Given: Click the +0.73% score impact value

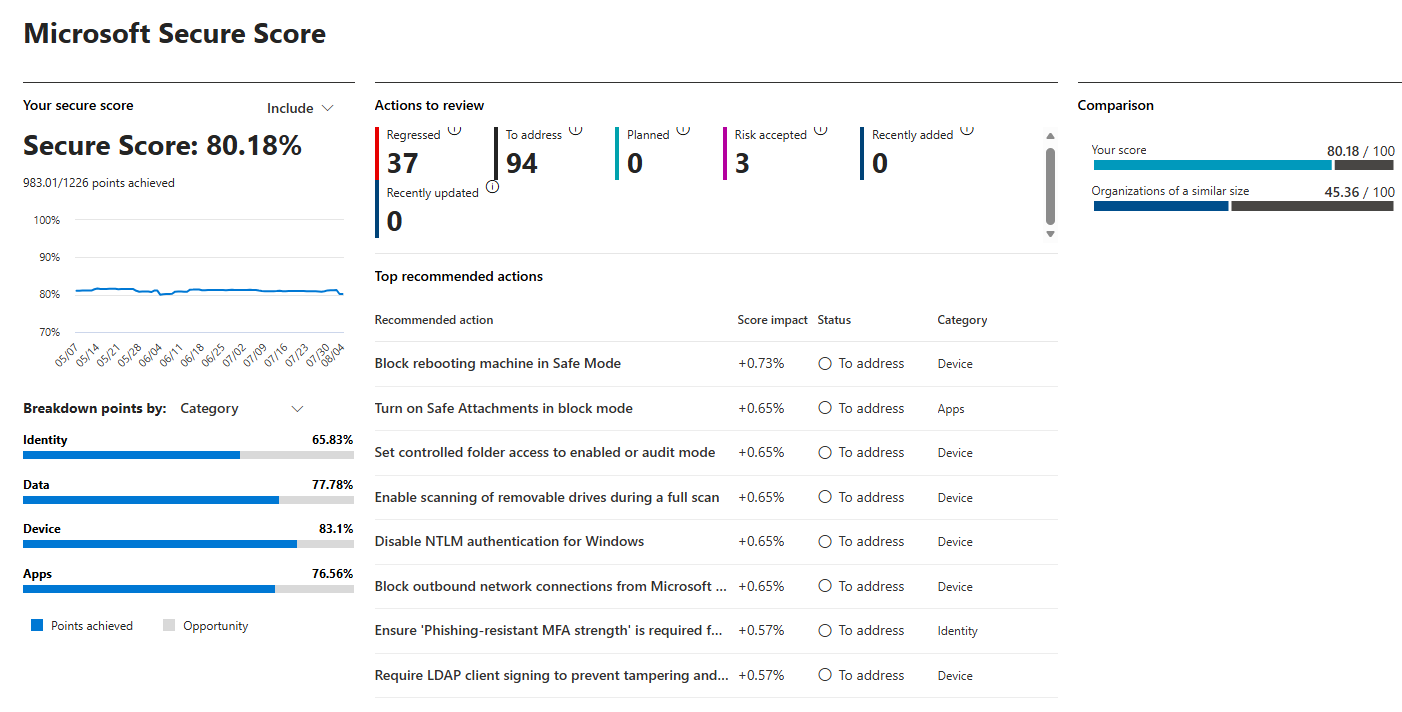Looking at the screenshot, I should (761, 364).
